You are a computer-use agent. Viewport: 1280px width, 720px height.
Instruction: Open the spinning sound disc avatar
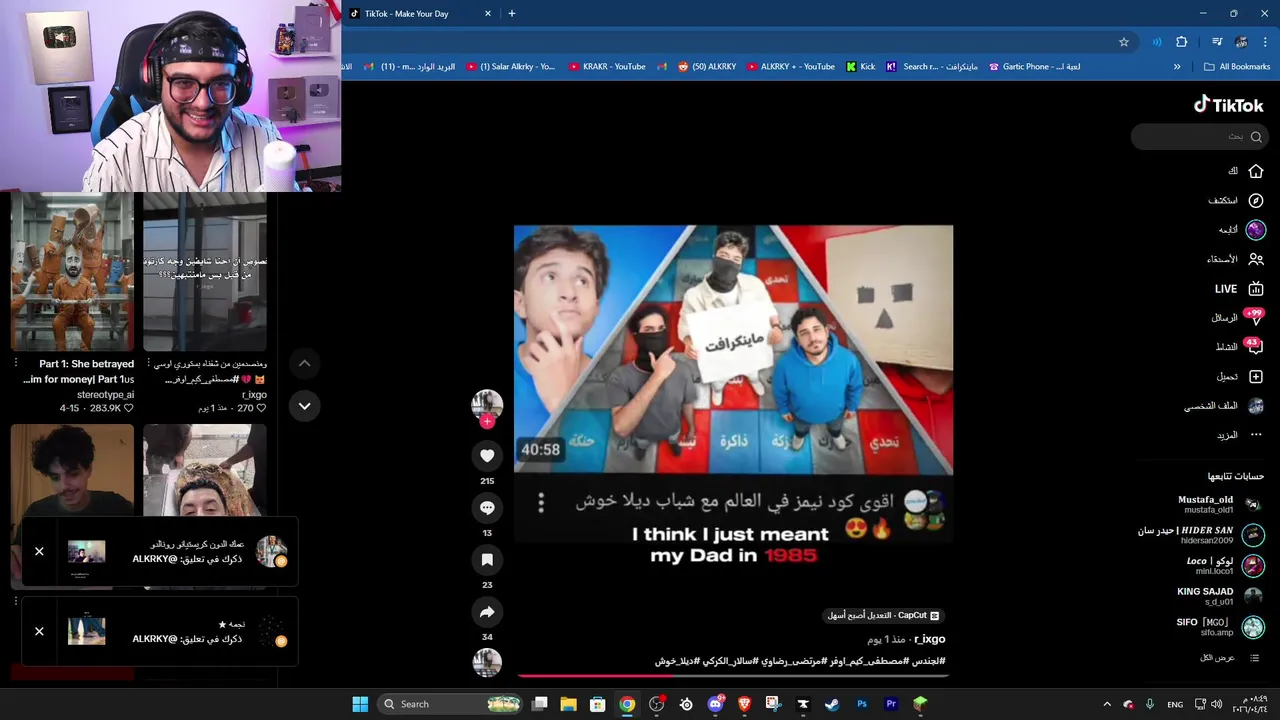coord(487,662)
